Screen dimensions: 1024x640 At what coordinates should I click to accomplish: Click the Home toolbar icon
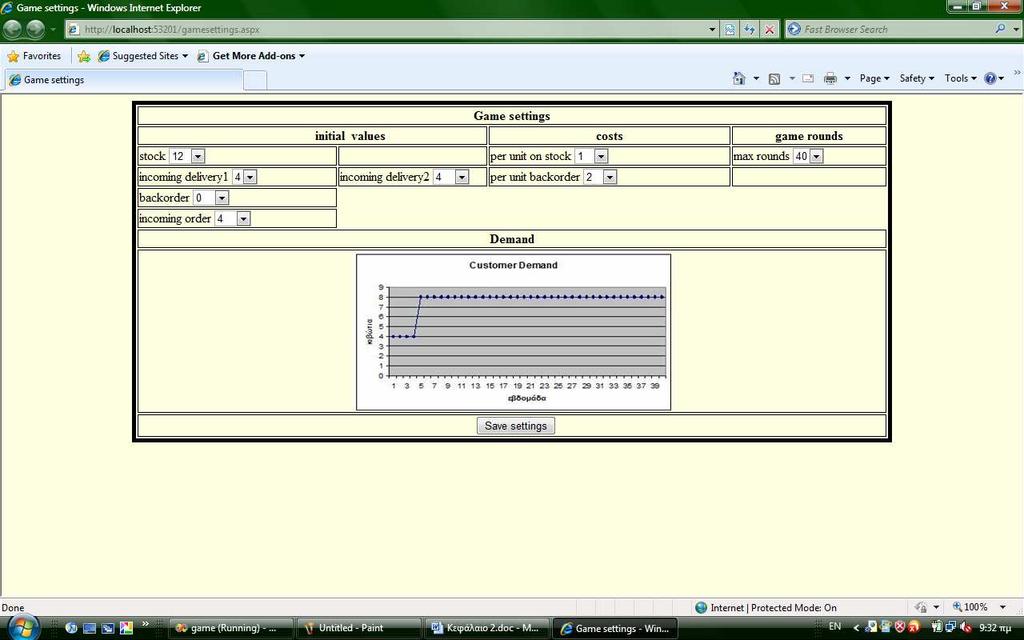739,78
